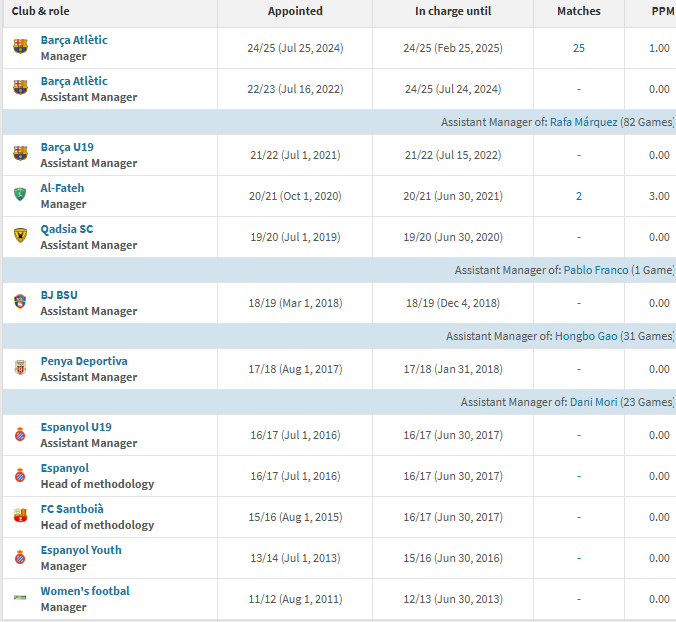This screenshot has height=622, width=676.
Task: Click the Espanyol crest in the Head of methodology row
Action: pos(20,475)
